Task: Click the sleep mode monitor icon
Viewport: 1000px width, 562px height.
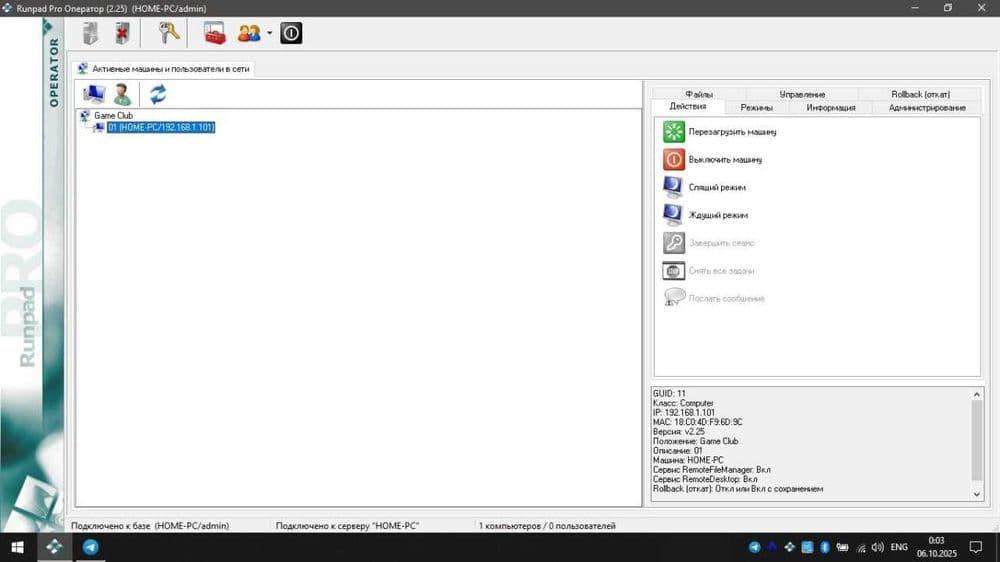Action: coord(673,187)
